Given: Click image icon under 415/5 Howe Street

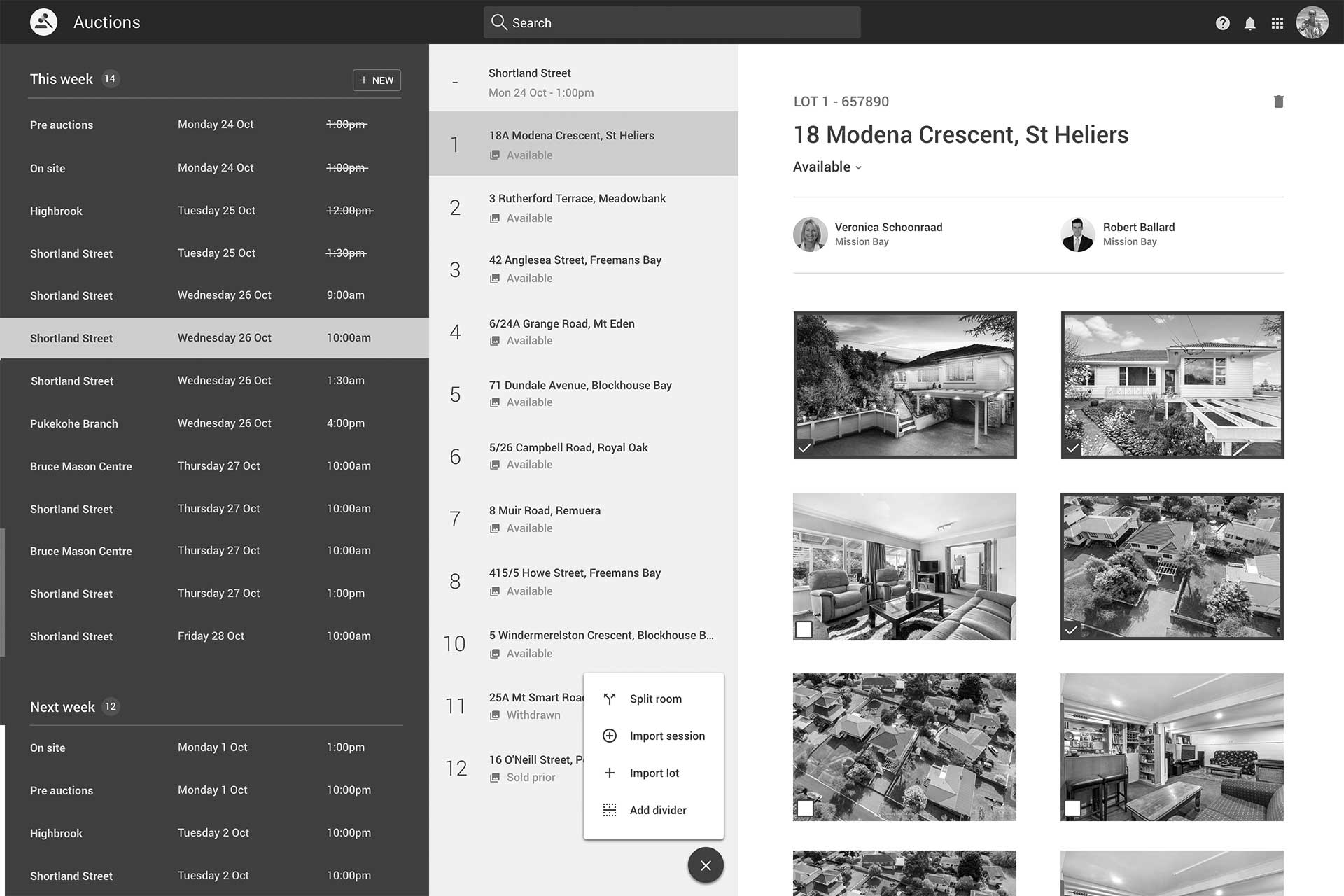Looking at the screenshot, I should click(x=495, y=591).
